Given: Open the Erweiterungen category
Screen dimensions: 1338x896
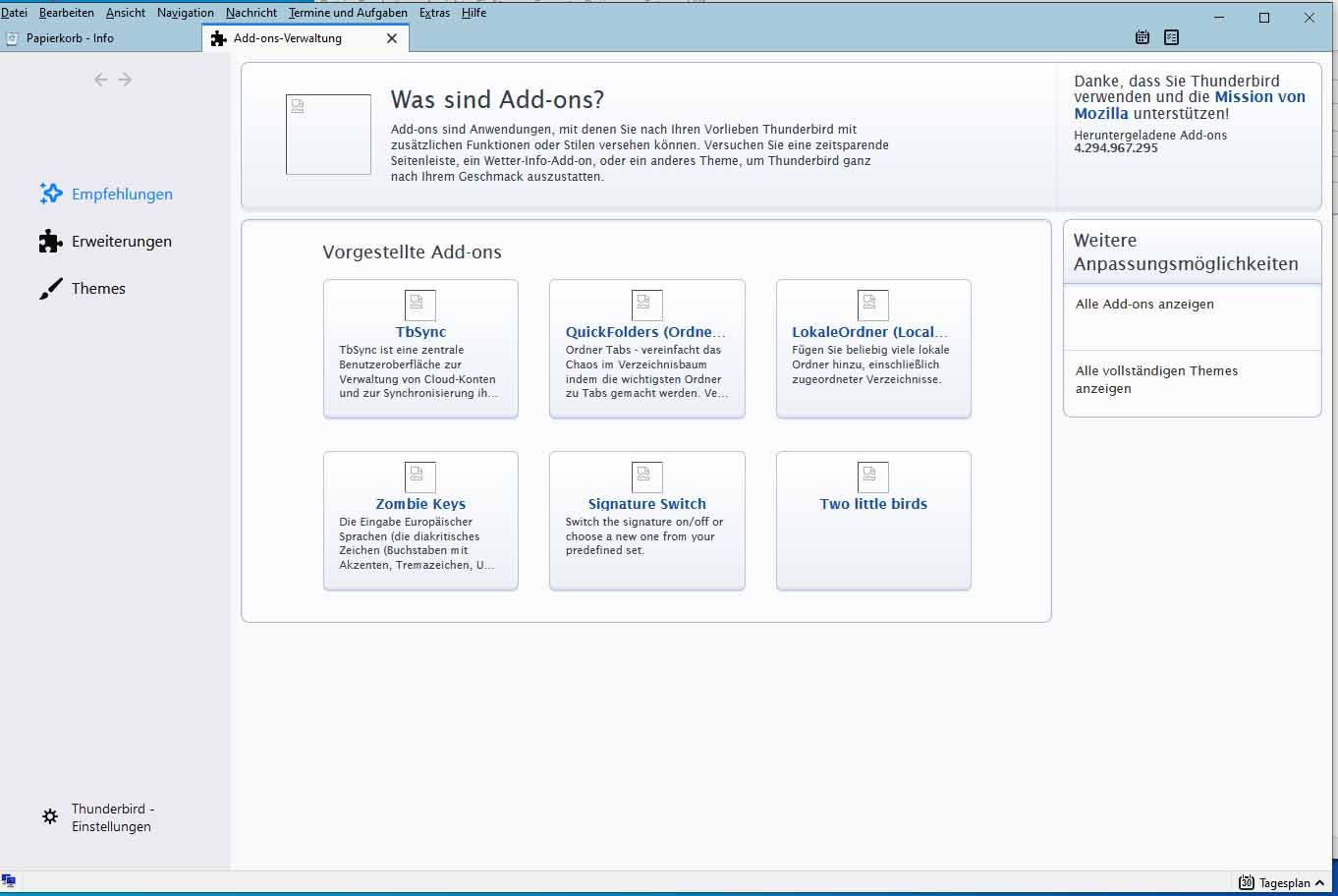Looking at the screenshot, I should click(x=122, y=242).
